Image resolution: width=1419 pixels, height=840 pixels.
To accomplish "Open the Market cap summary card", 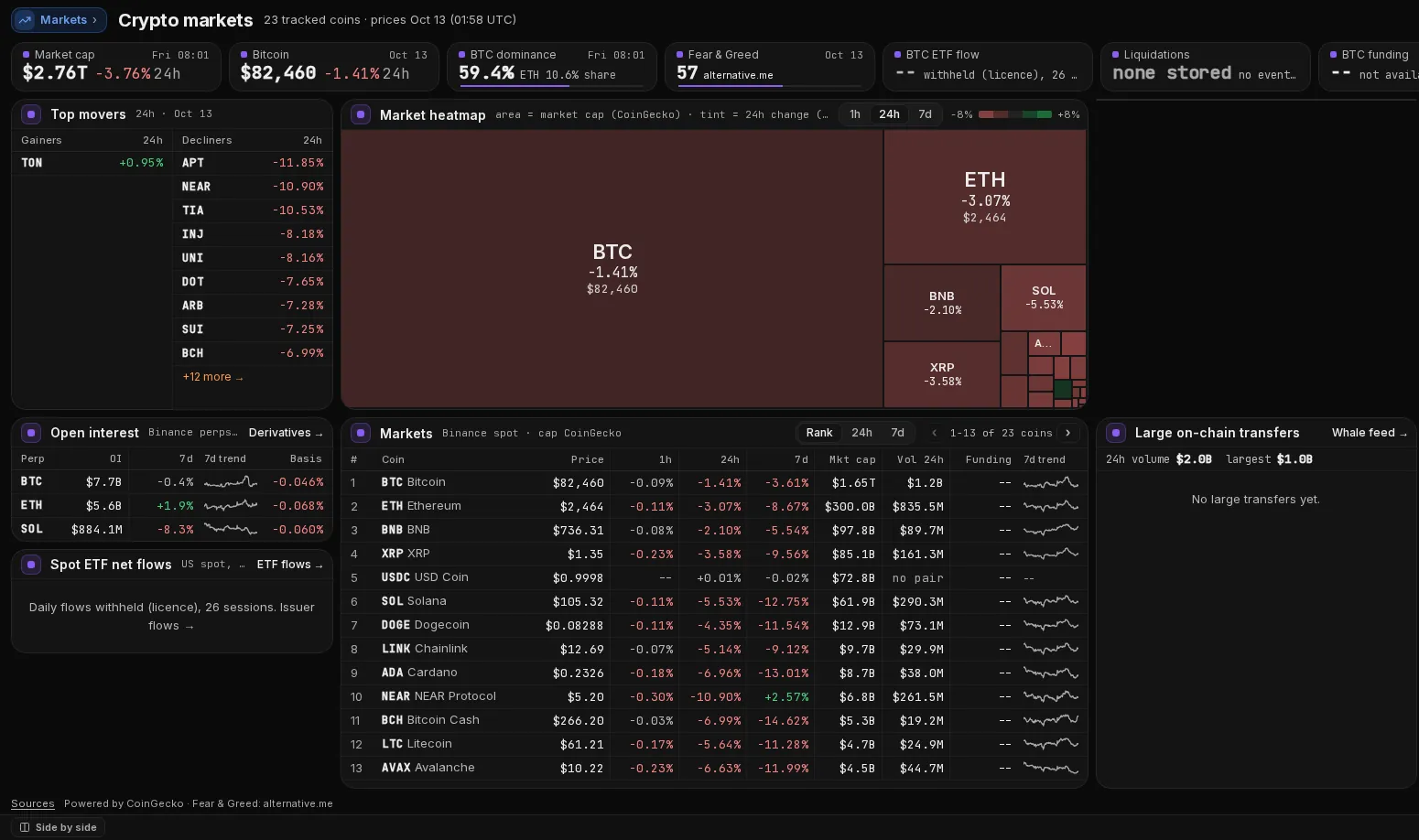I will coord(116,66).
